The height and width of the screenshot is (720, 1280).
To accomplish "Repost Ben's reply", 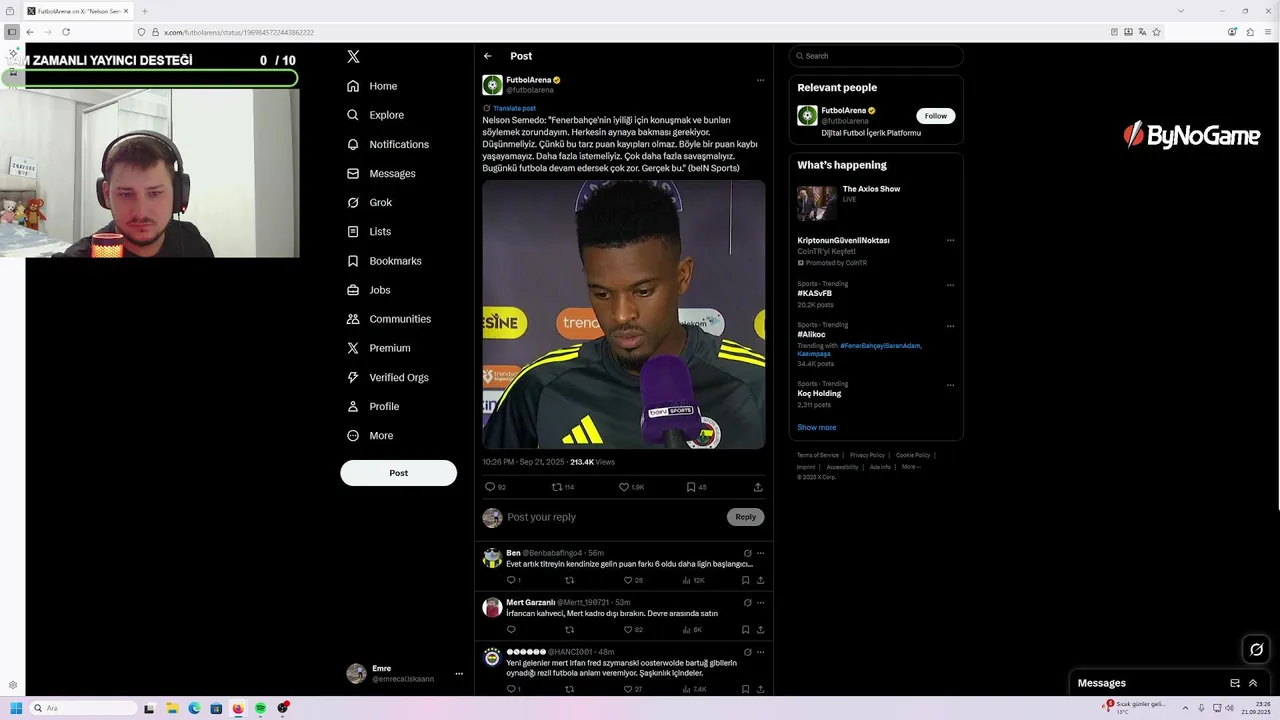I will coord(570,580).
